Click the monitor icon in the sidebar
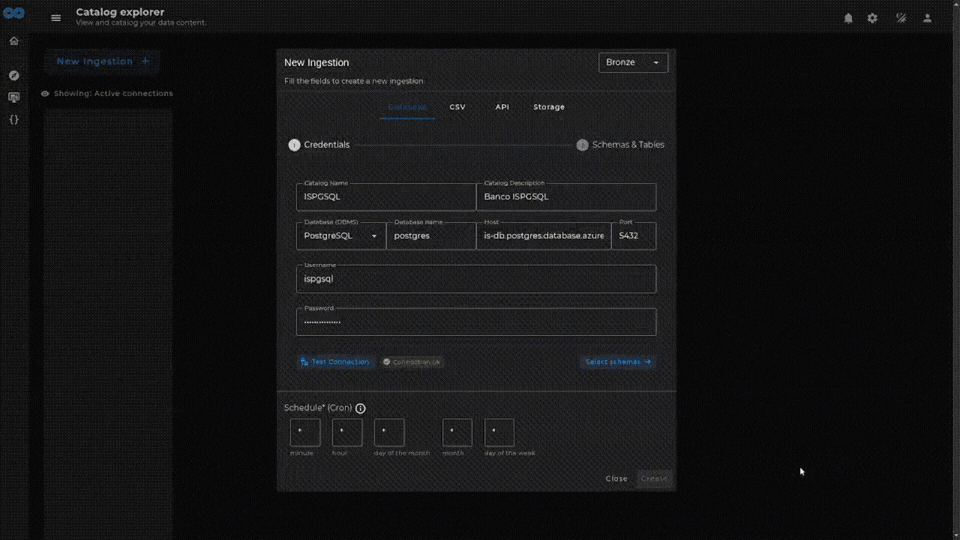Screen dimensions: 960x540 click(14, 97)
